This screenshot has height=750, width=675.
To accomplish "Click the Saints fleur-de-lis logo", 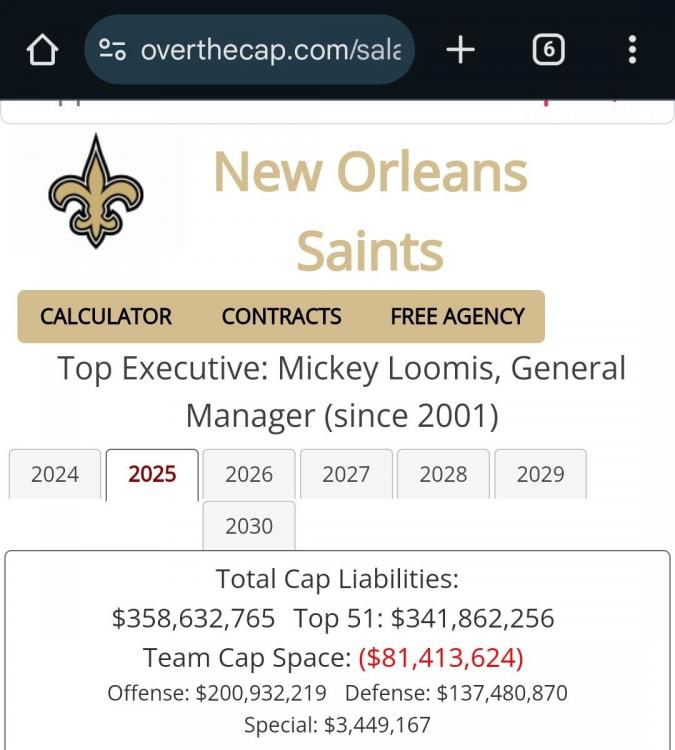I will [96, 191].
